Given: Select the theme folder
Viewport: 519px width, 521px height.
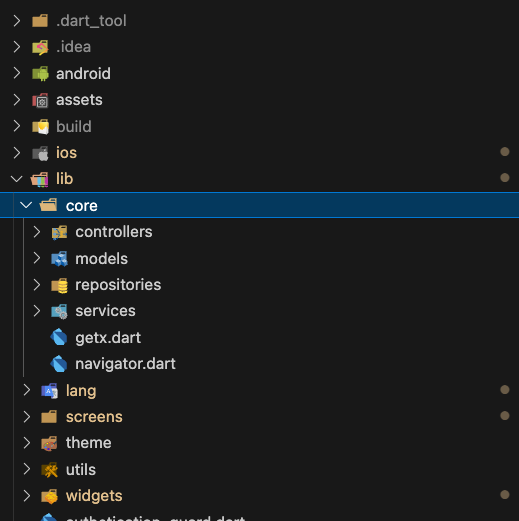Looking at the screenshot, I should click(x=259, y=443).
